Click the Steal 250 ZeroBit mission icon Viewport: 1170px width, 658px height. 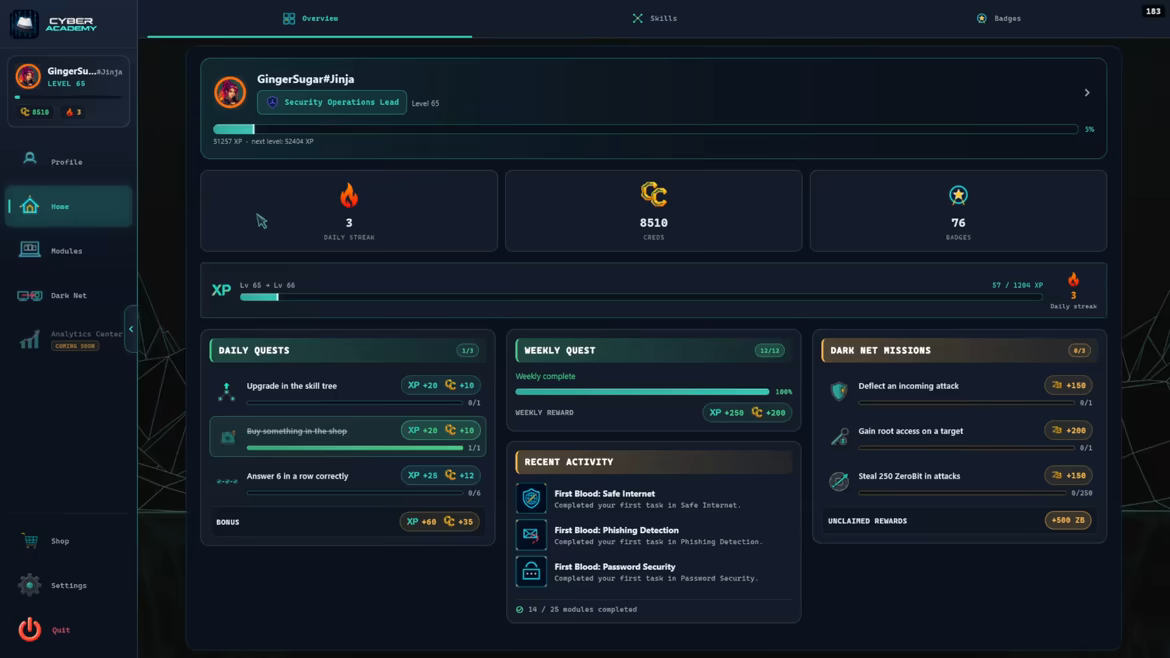coord(839,481)
